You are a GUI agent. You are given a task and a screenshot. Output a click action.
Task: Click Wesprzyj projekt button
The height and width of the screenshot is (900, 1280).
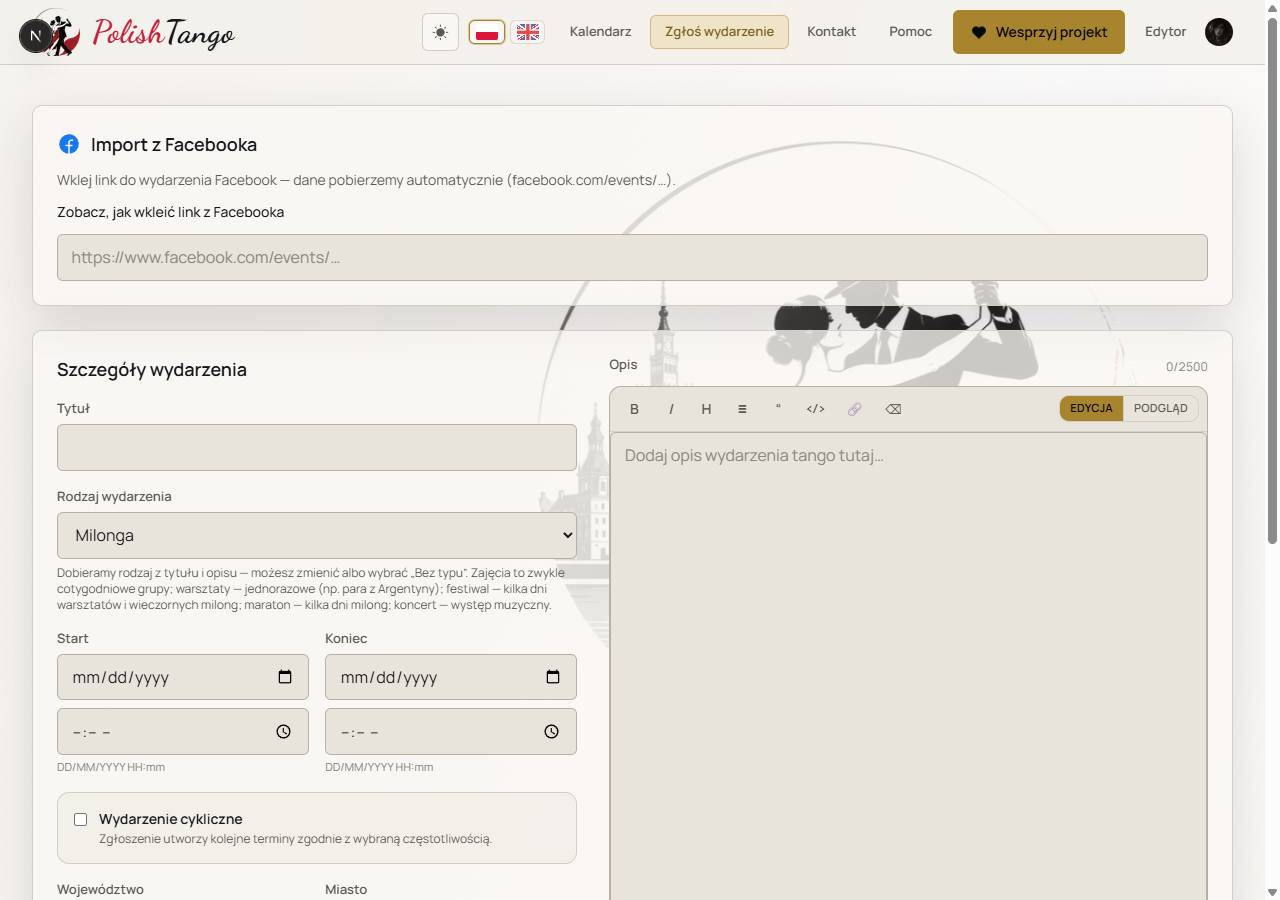[1039, 32]
